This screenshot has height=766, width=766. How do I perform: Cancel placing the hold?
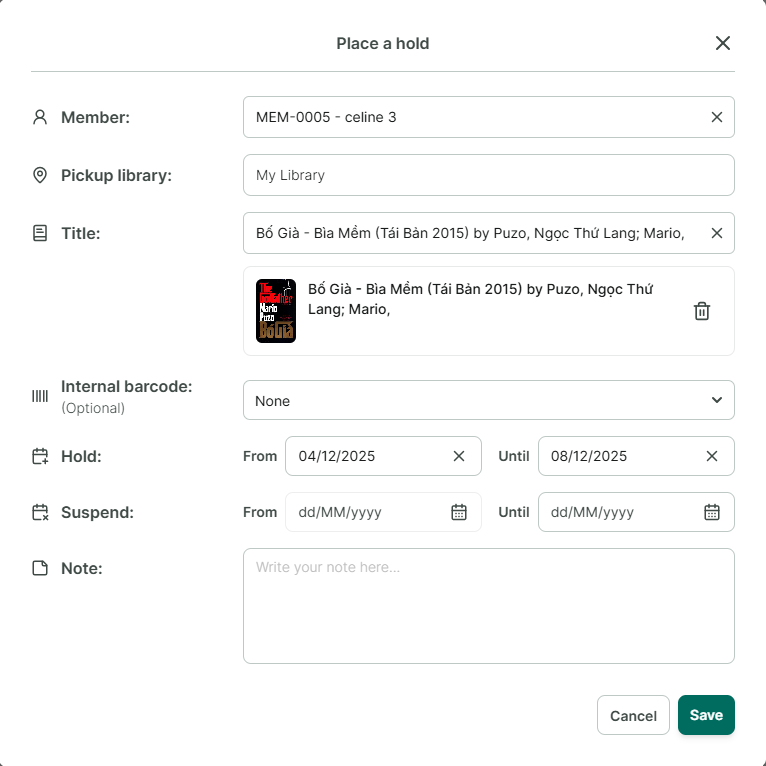[x=633, y=715]
